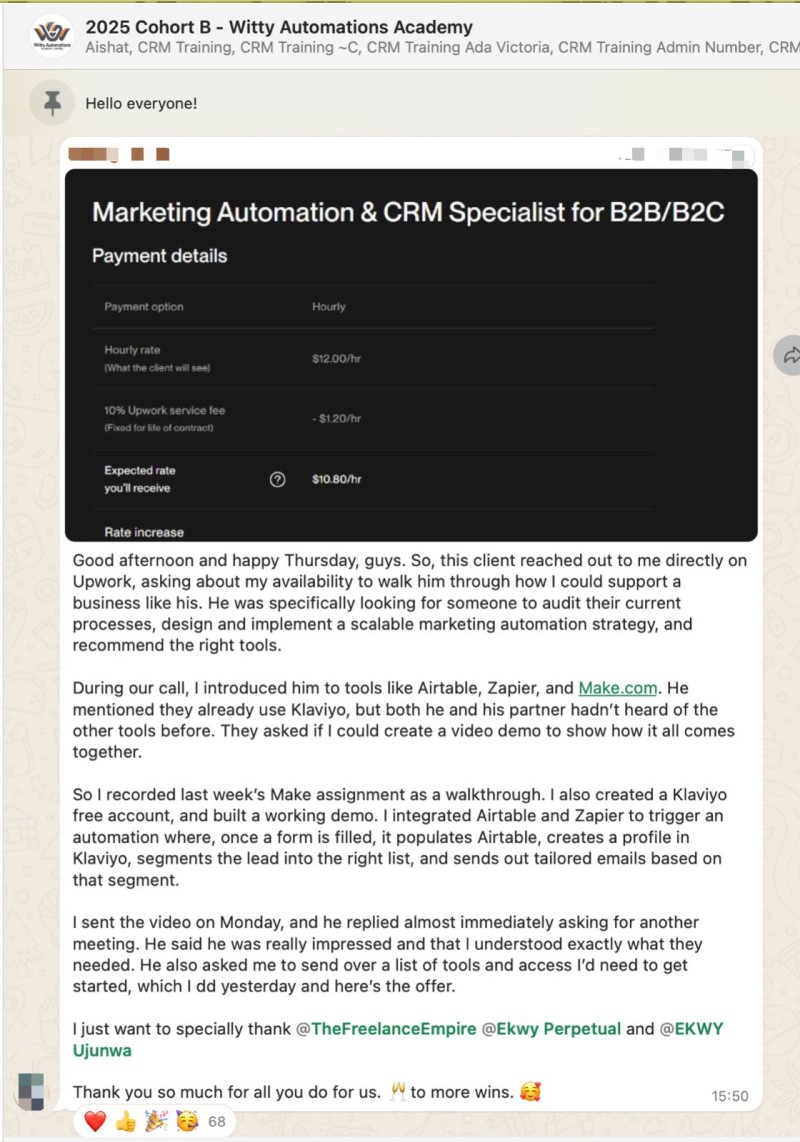Click the 15:50 message timestamp
The height and width of the screenshot is (1142, 800).
click(730, 1095)
